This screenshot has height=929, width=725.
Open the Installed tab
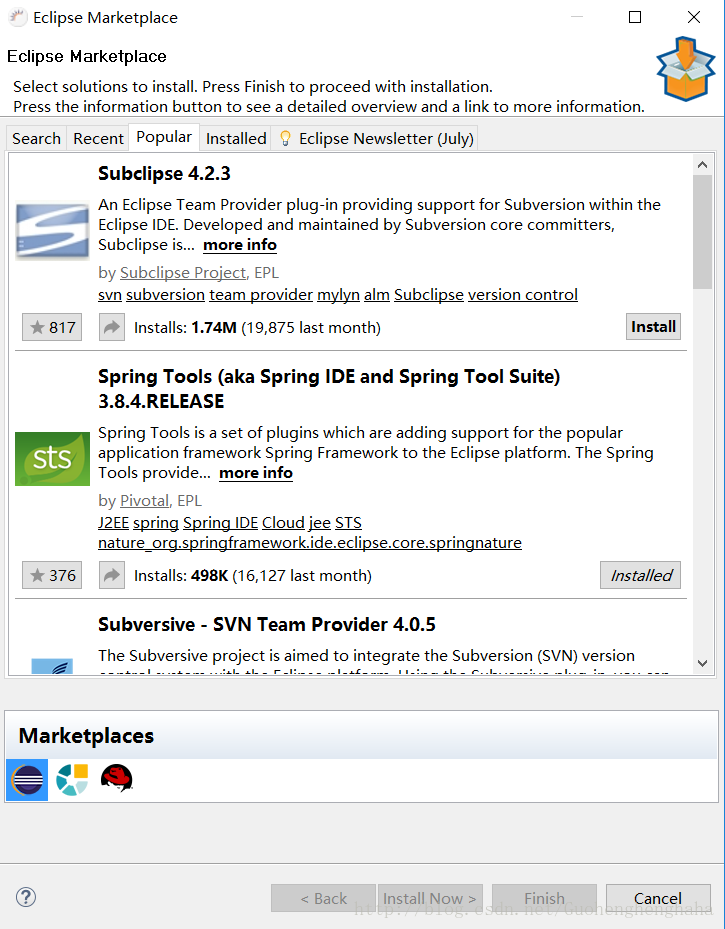236,139
